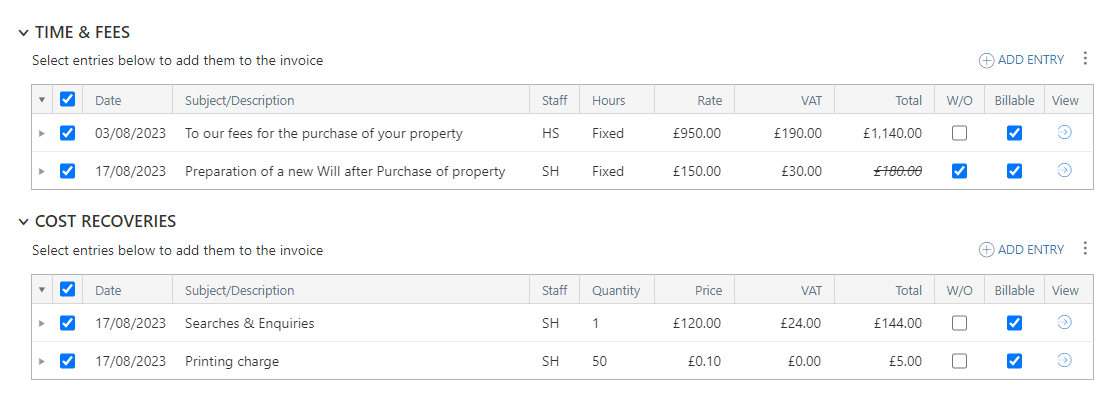Viewport: 1115px width, 411px height.
Task: Toggle select-all checkbox in Cost Recoveries header
Action: (68, 289)
